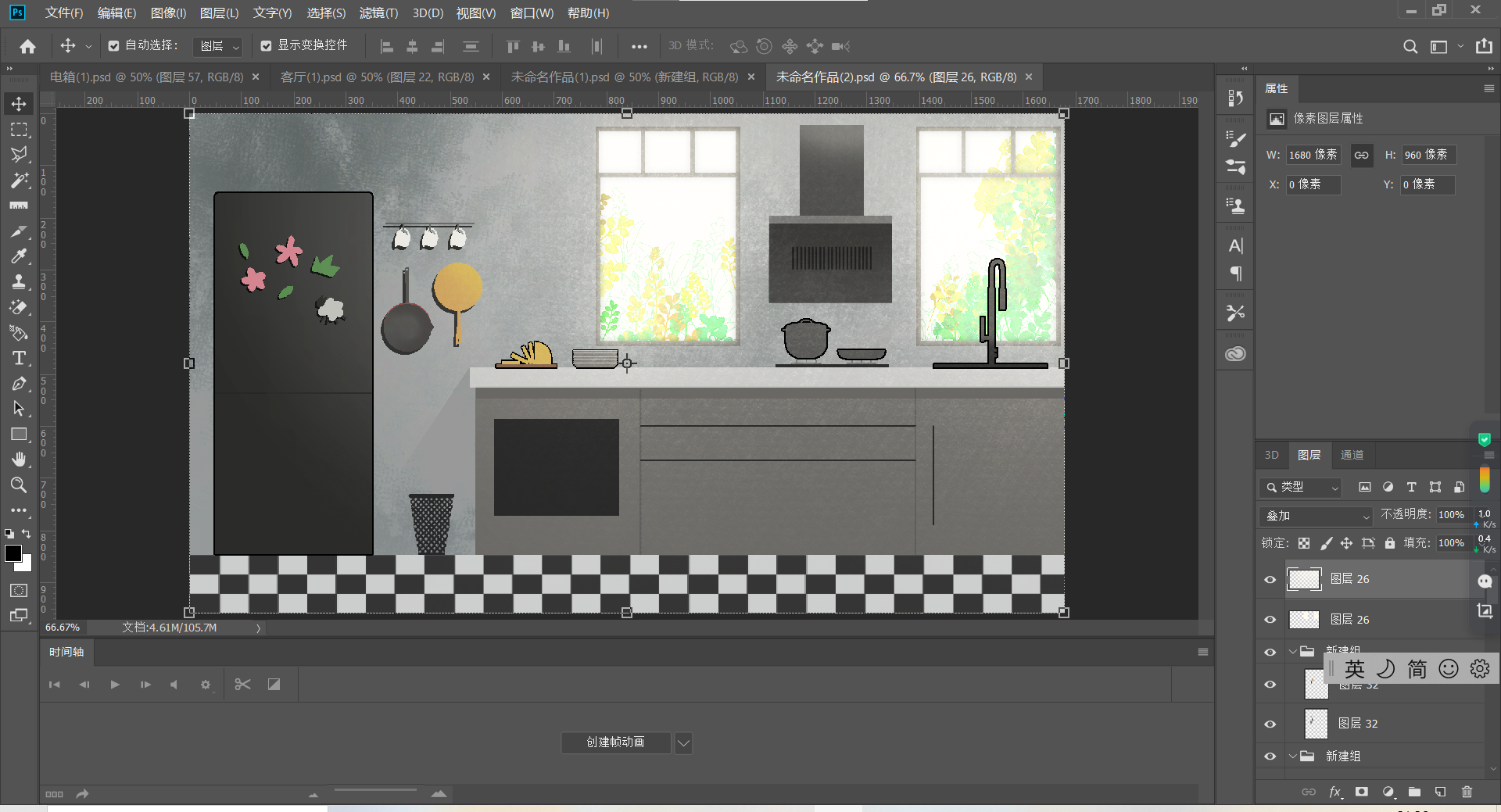The width and height of the screenshot is (1501, 812).
Task: Click the W width input field
Action: (1313, 155)
